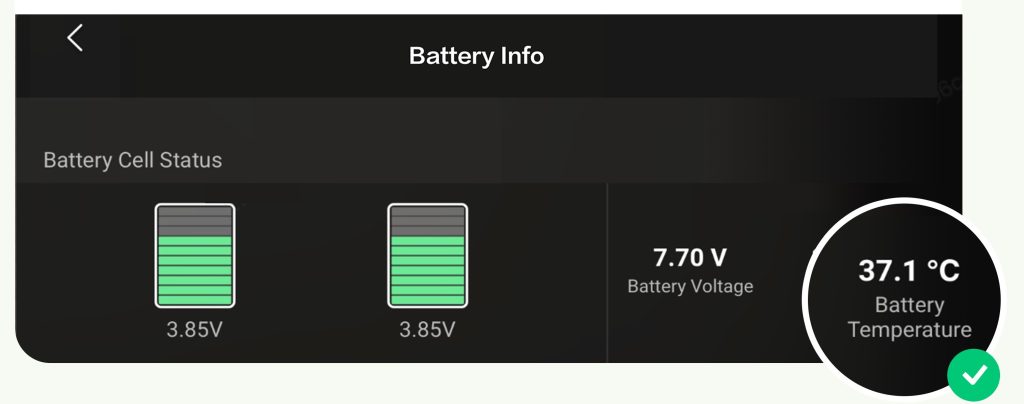Image resolution: width=1024 pixels, height=404 pixels.
Task: Tap grey empty segments of first cell
Action: click(195, 221)
